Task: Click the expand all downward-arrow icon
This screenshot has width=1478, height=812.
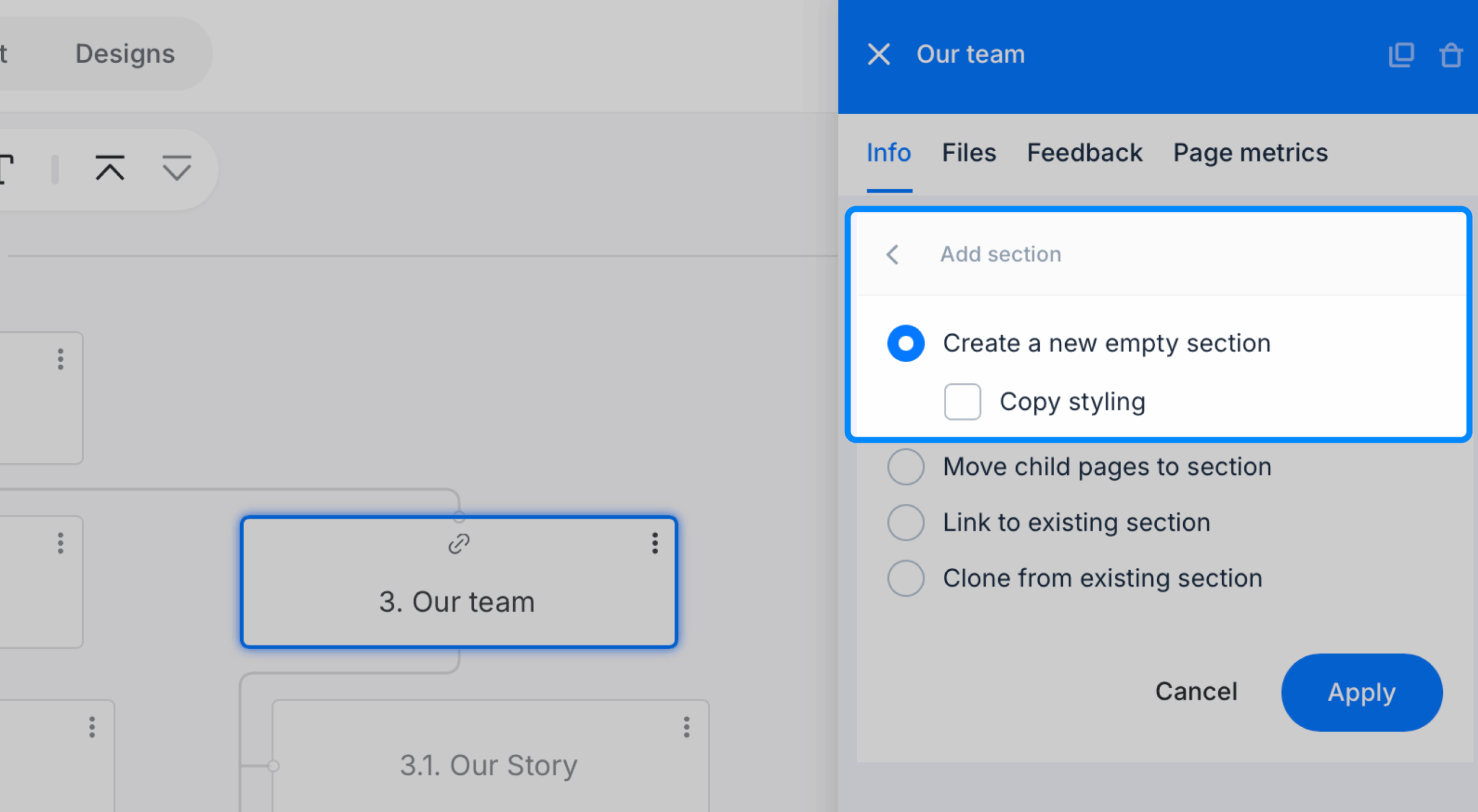Action: pyautogui.click(x=176, y=169)
